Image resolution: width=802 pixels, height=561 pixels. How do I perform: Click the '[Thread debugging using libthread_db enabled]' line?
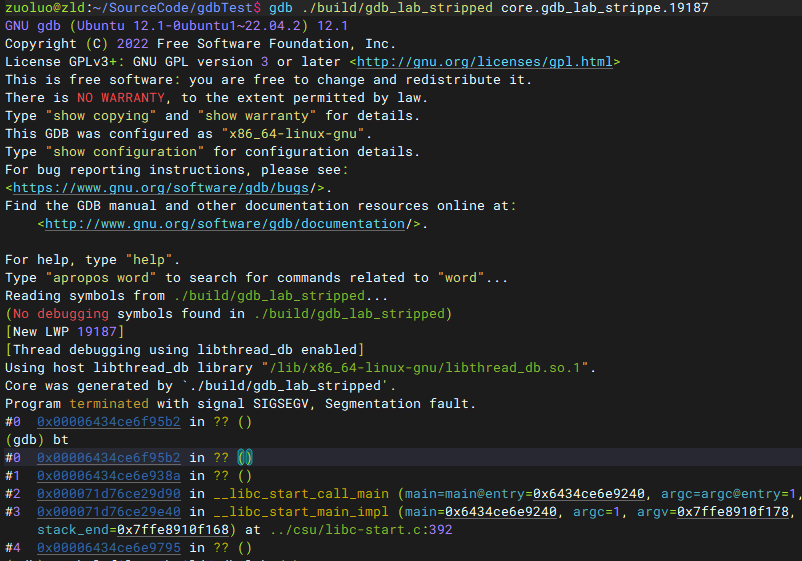pos(185,350)
